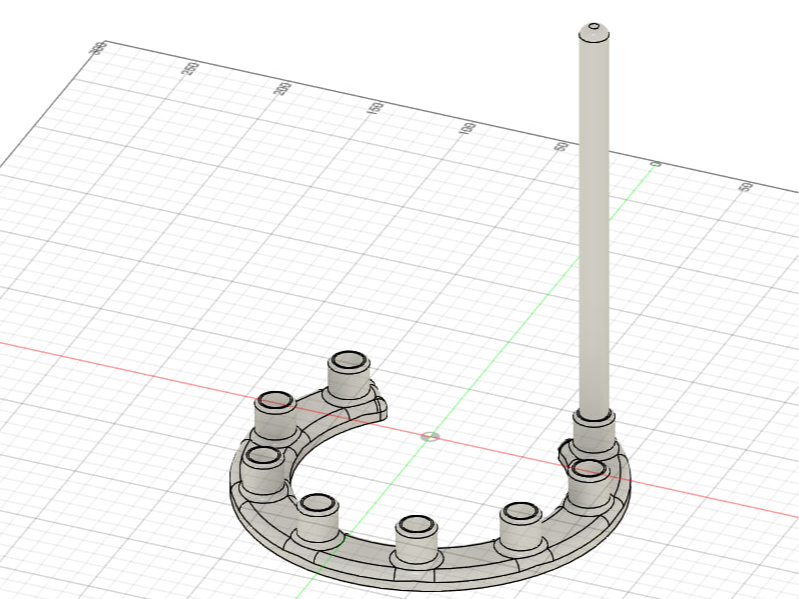Screen dimensions: 799x599
Task: Click the origin point marker
Action: pyautogui.click(x=430, y=437)
